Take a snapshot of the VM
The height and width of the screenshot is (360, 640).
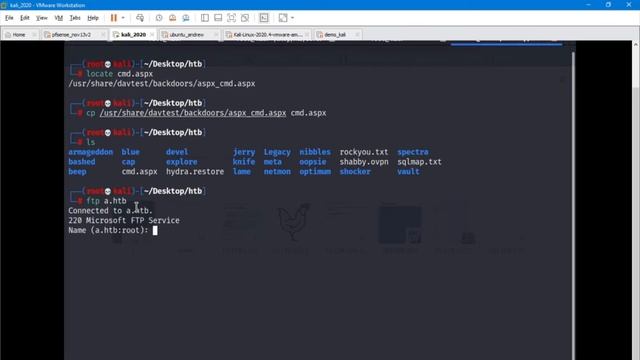[x=159, y=18]
